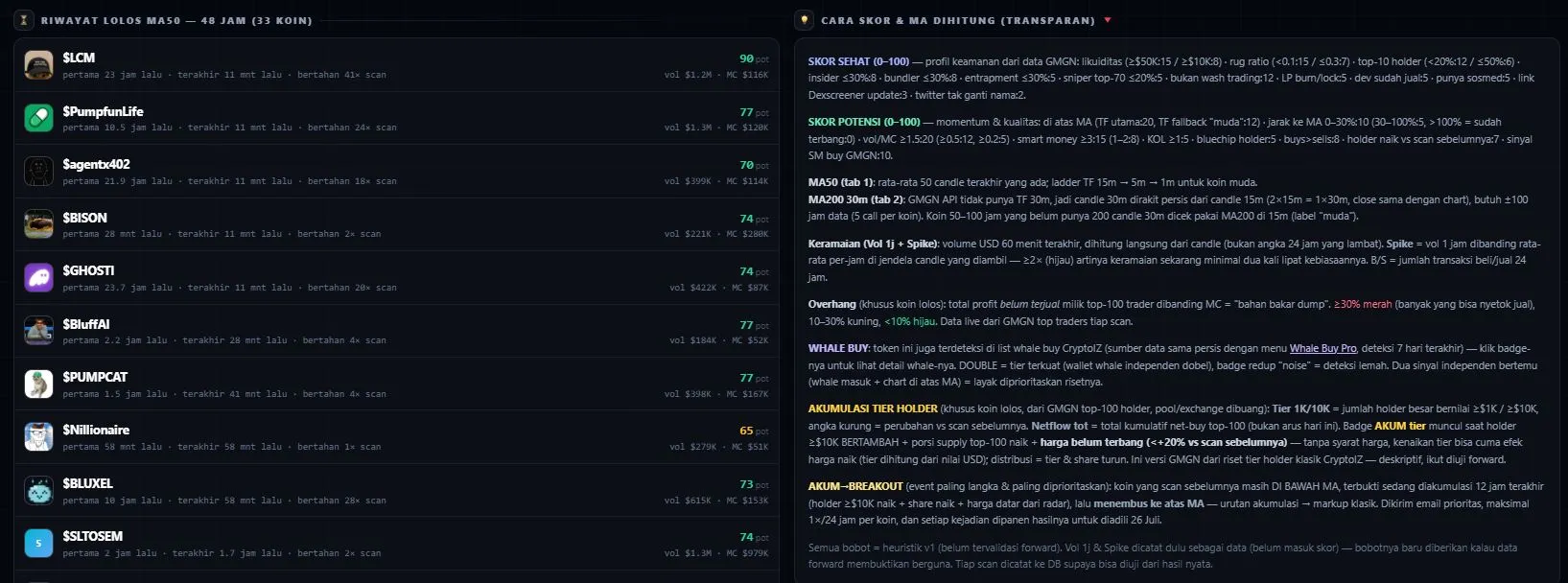
Task: Click the 73 pot score of $BLUXEL
Action: click(754, 484)
